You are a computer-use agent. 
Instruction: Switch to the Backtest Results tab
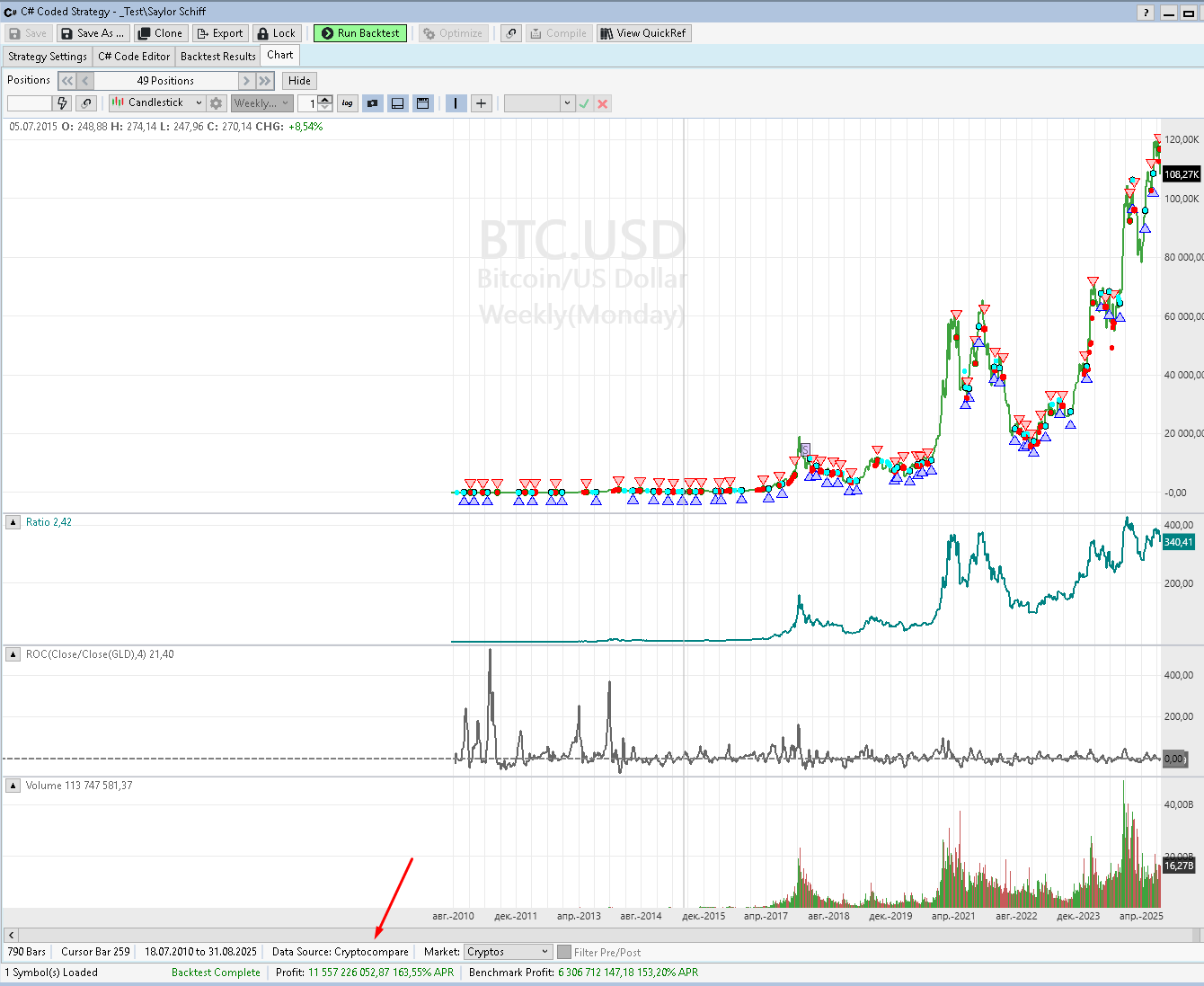218,57
